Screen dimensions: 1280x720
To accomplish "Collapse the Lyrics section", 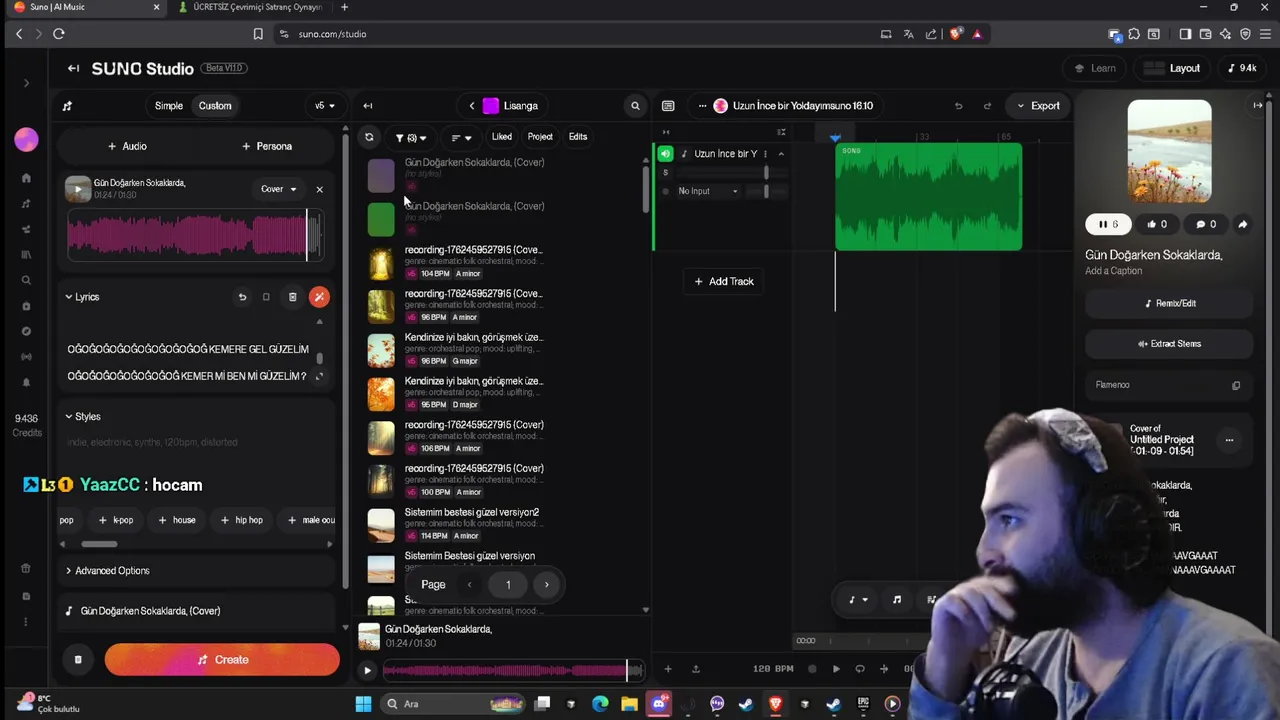I will [83, 297].
